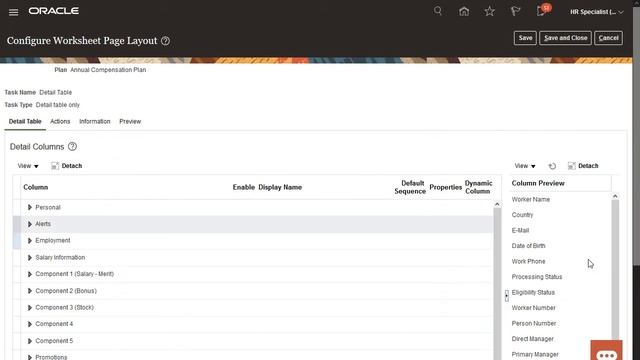Expand the Component 4 row

[29, 324]
